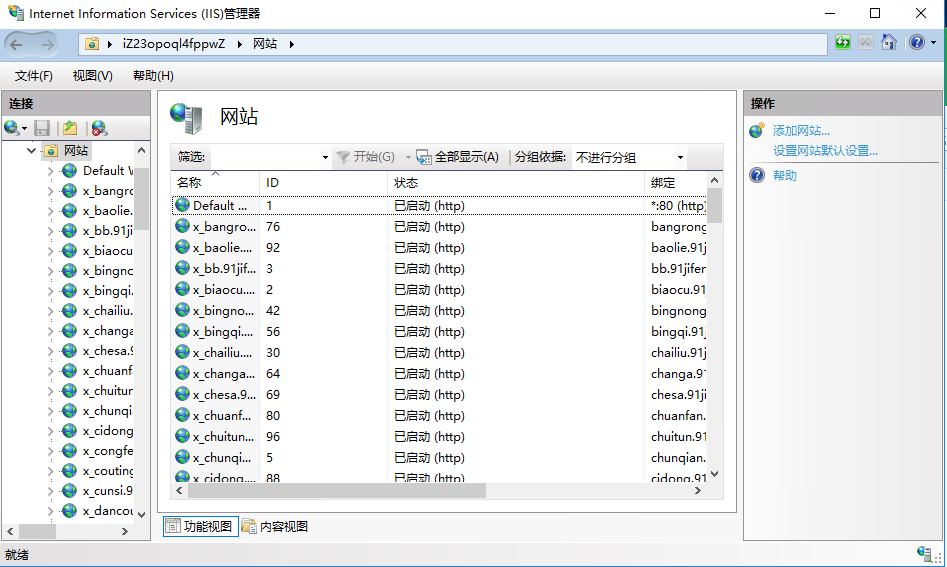
Task: Click the Save connections disk icon
Action: (x=42, y=128)
